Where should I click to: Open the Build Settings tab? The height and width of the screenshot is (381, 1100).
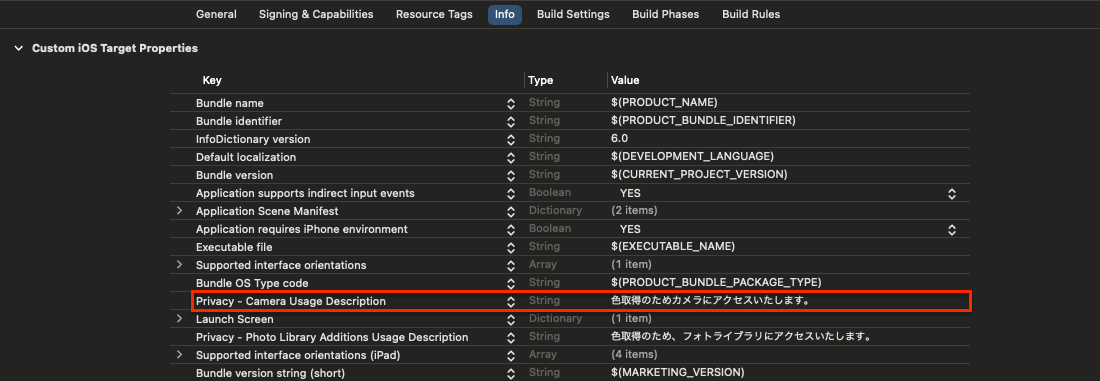pos(573,14)
